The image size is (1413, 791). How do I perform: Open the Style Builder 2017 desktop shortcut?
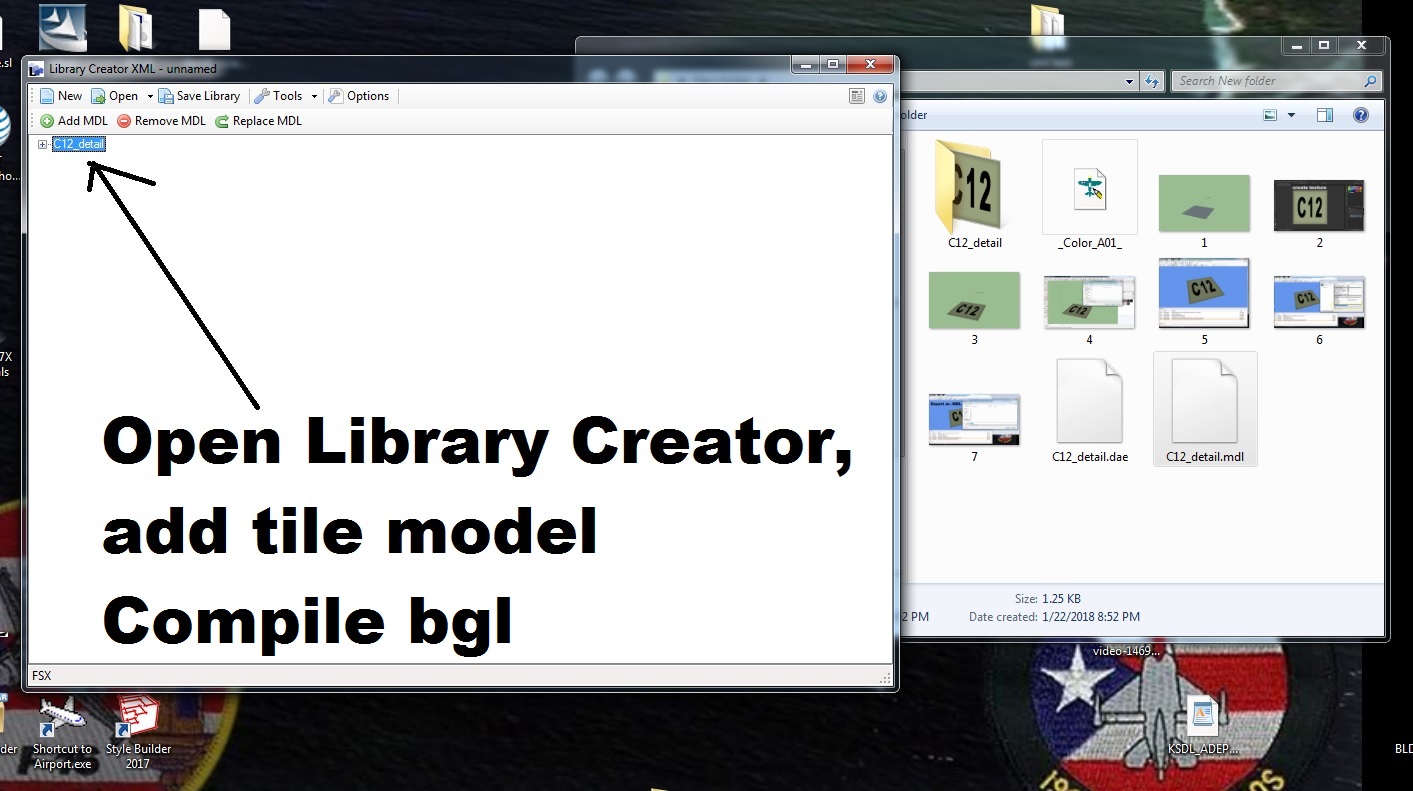pyautogui.click(x=139, y=733)
